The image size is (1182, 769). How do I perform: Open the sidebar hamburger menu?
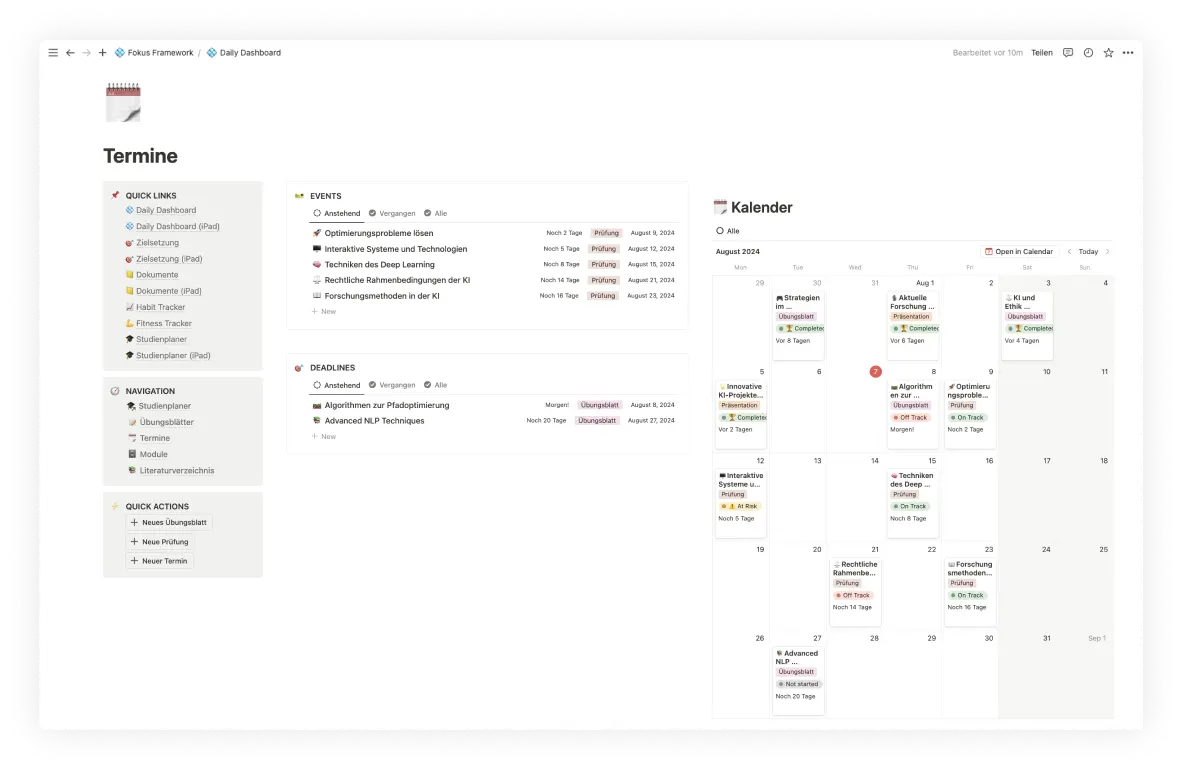(x=53, y=53)
